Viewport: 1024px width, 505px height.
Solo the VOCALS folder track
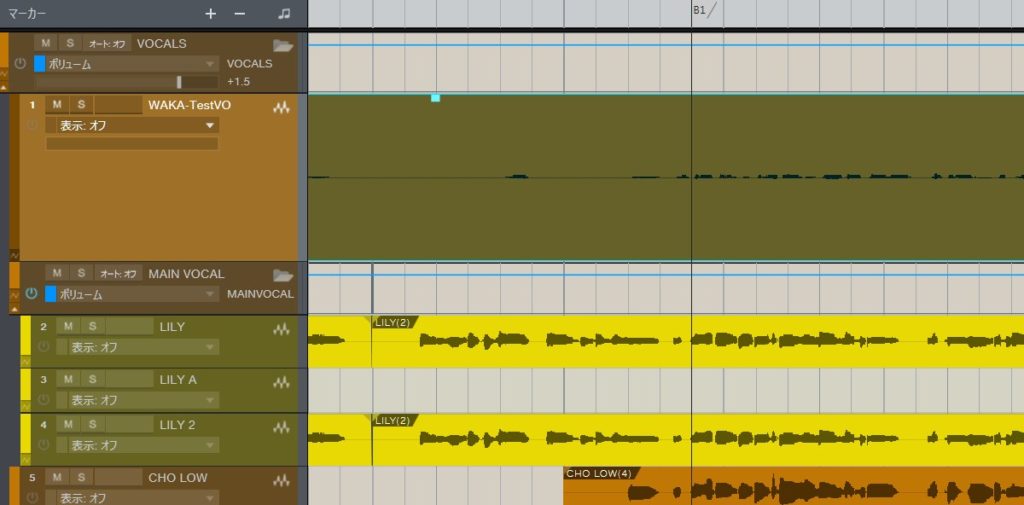pos(70,43)
